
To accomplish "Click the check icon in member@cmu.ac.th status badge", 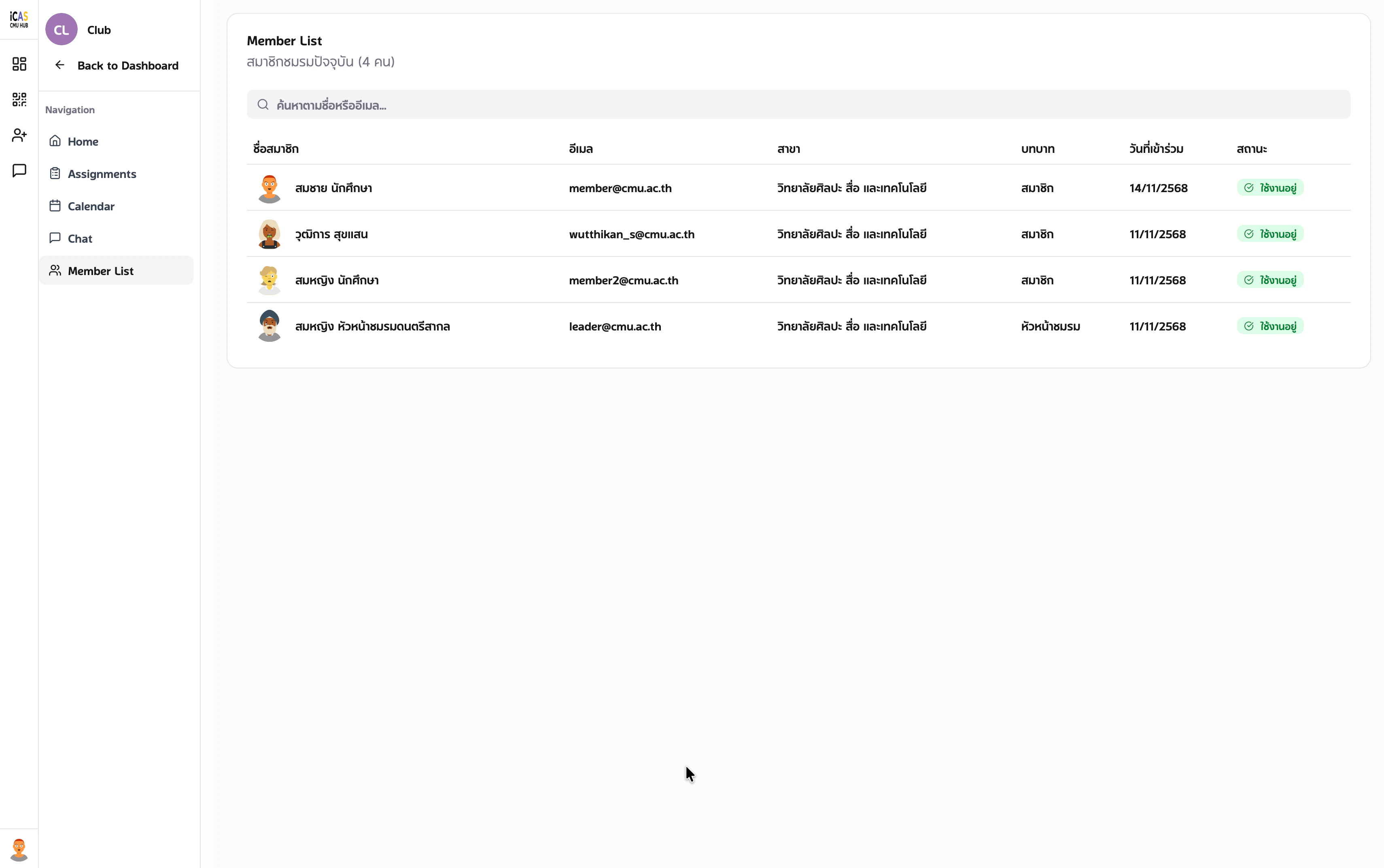I will [x=1248, y=188].
